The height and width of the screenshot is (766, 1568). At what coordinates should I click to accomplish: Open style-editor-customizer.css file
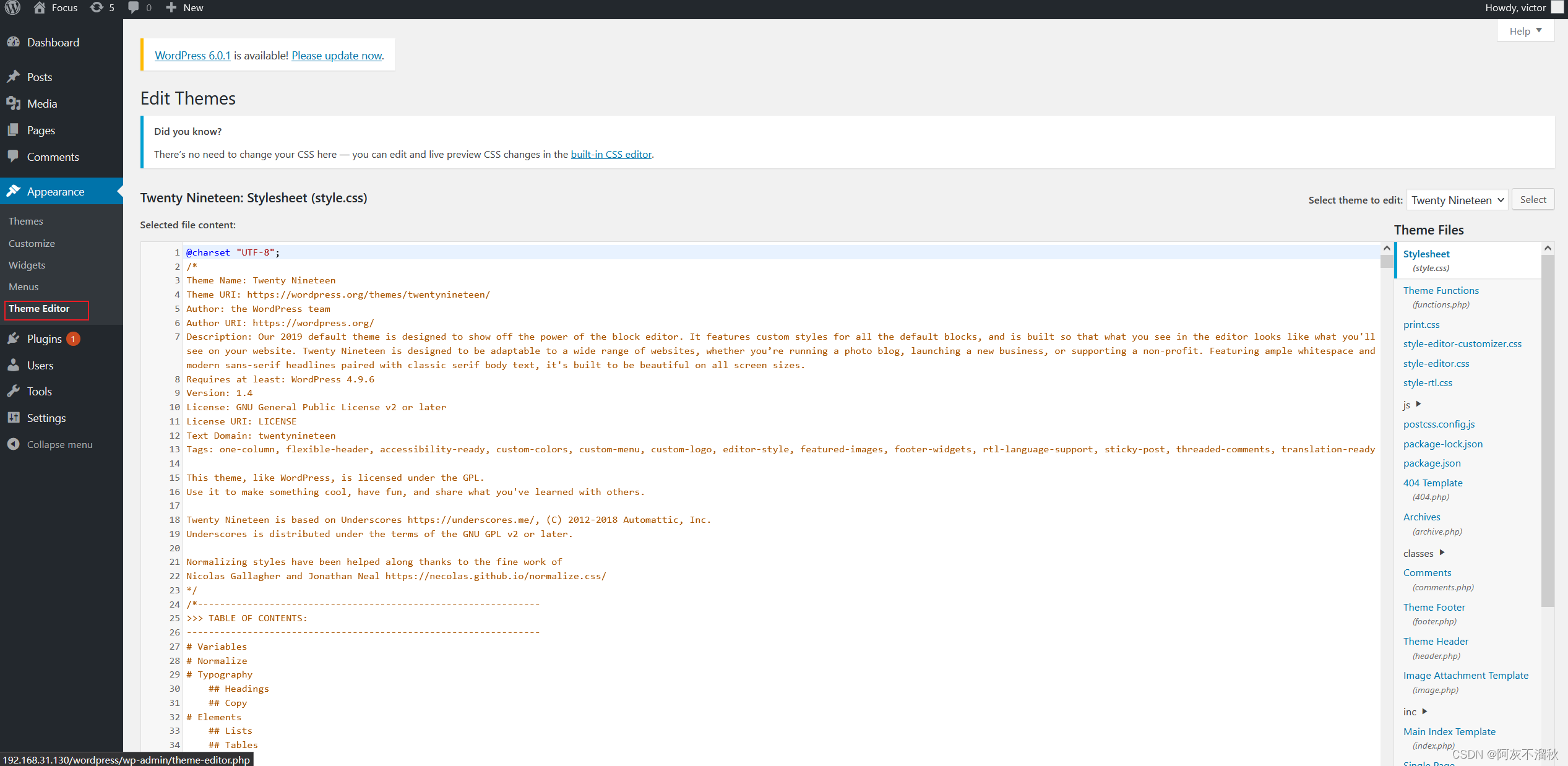click(1462, 343)
